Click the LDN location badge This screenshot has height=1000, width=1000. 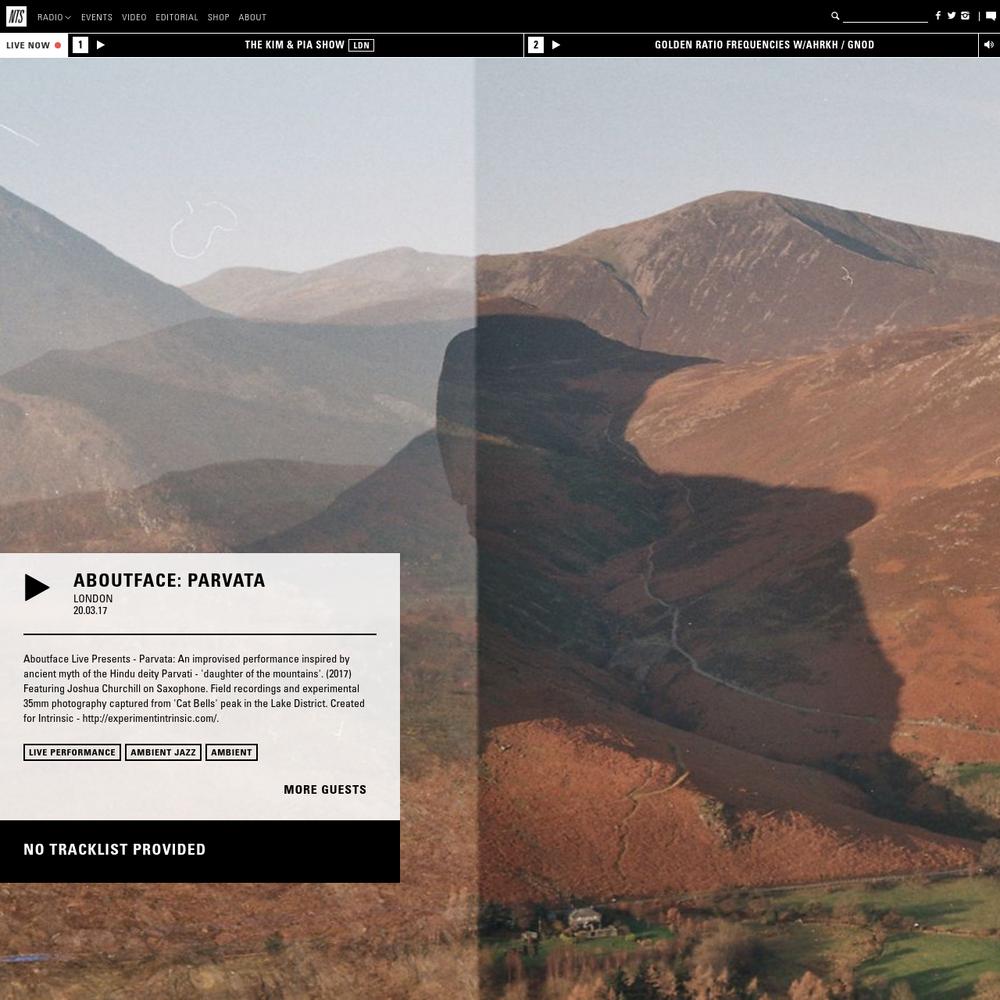[x=361, y=45]
